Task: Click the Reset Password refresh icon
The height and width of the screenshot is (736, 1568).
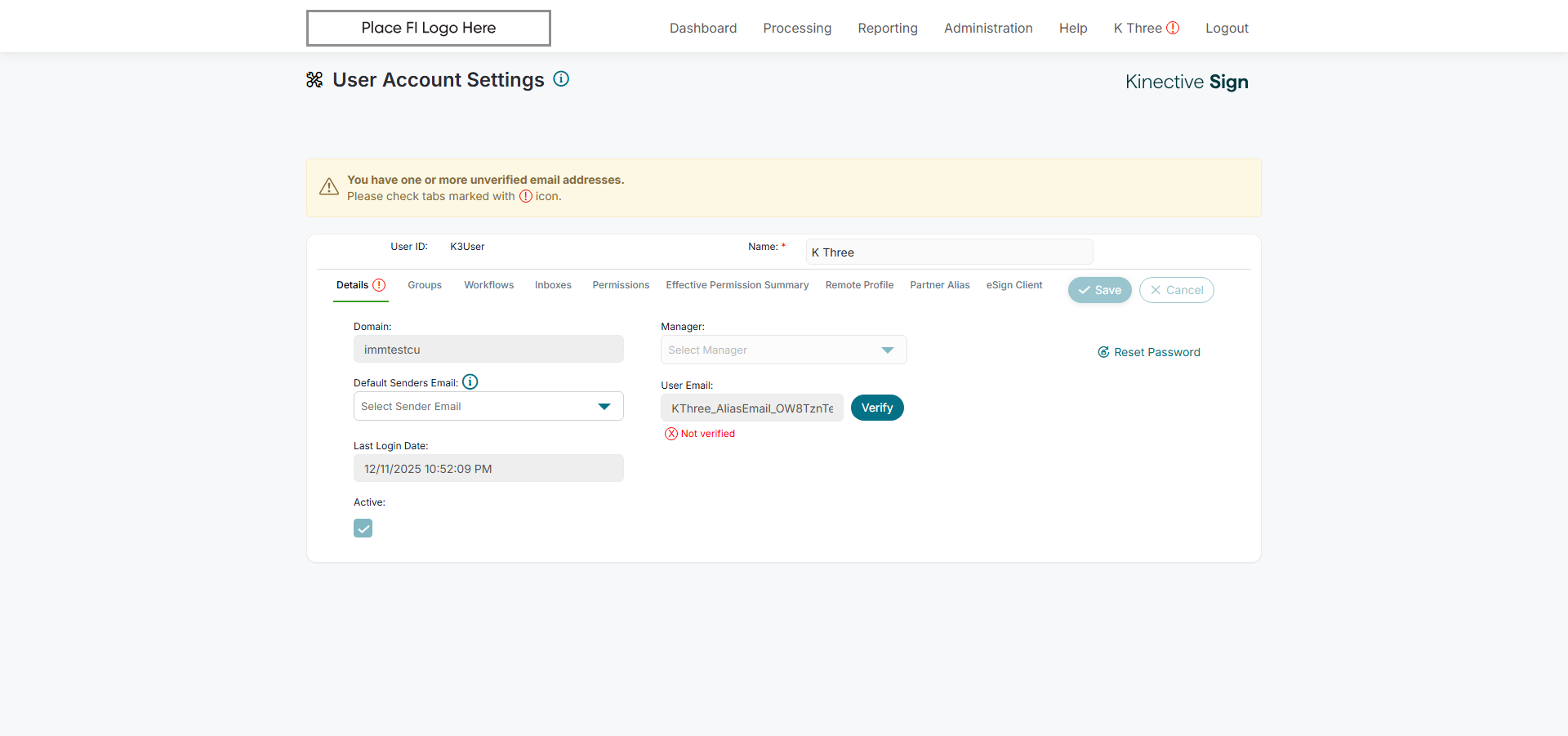Action: pos(1103,352)
